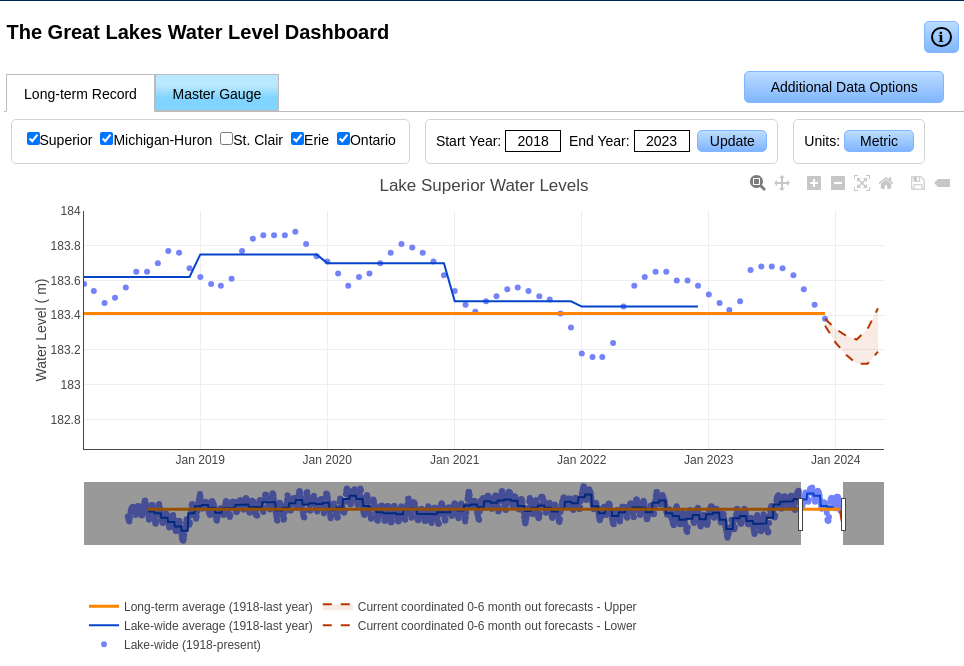Save chart with the floppy disk icon

click(x=917, y=183)
